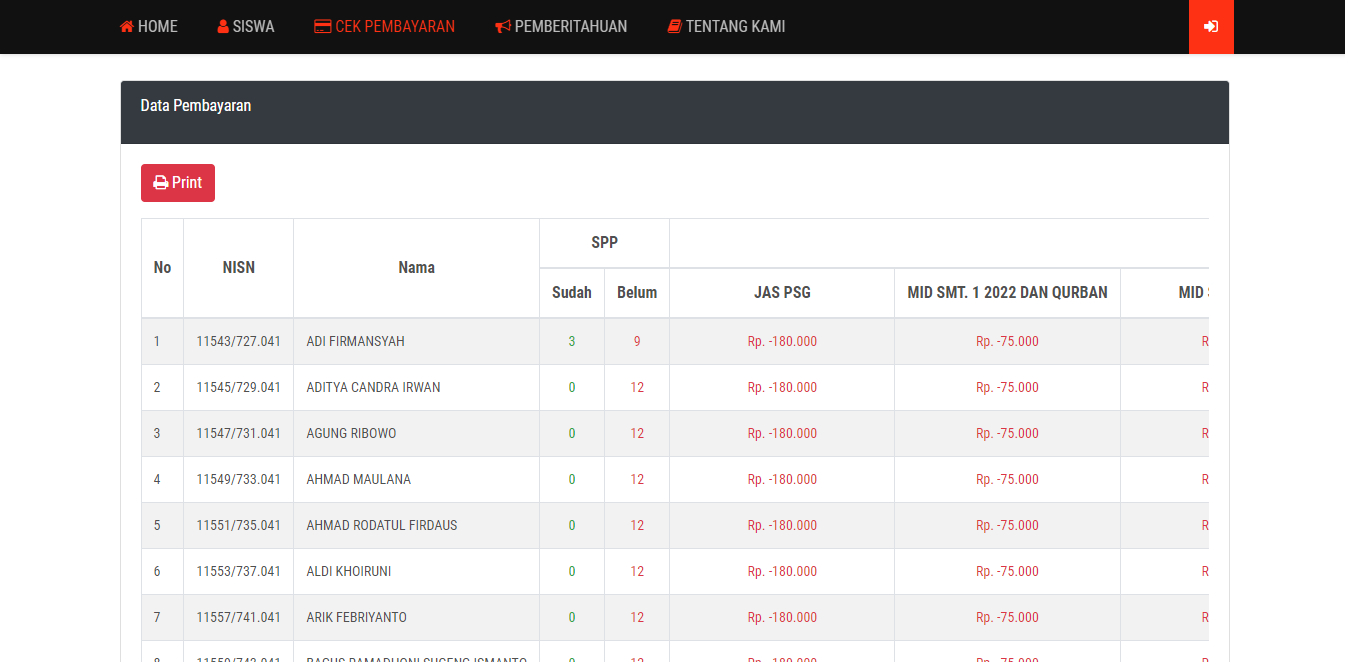Click the Data Pembayaran panel title
Screen dimensions: 1345x662
click(x=196, y=106)
